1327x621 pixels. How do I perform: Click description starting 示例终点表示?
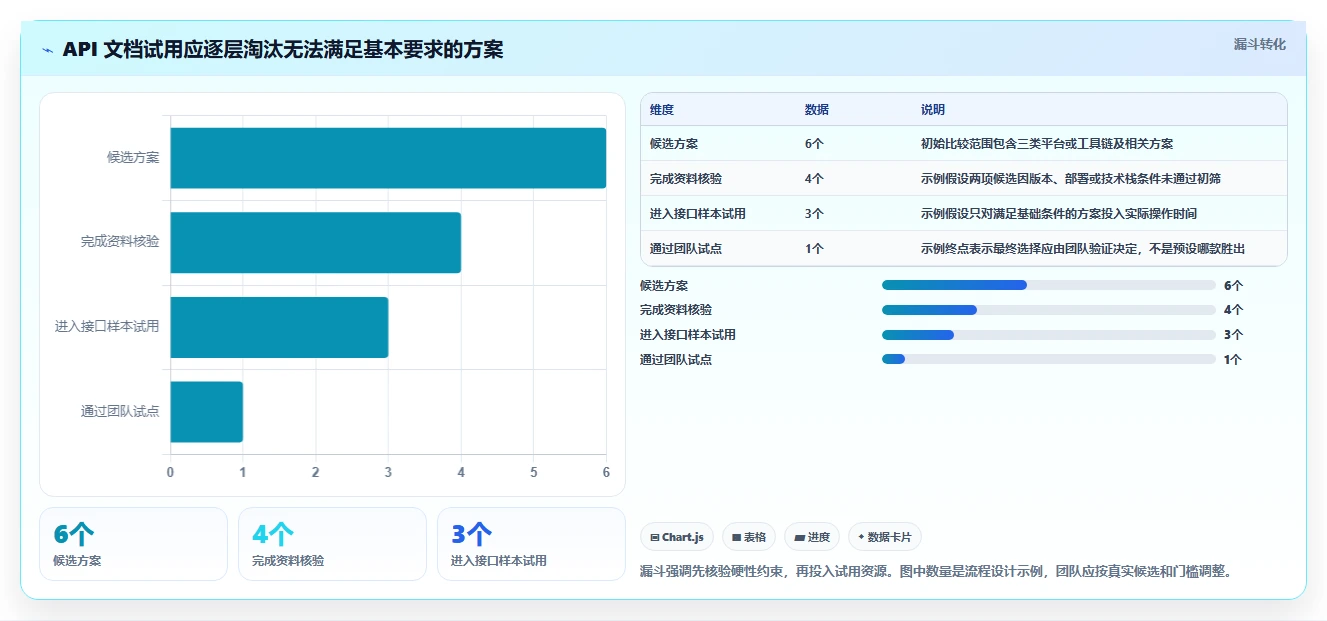point(1084,249)
